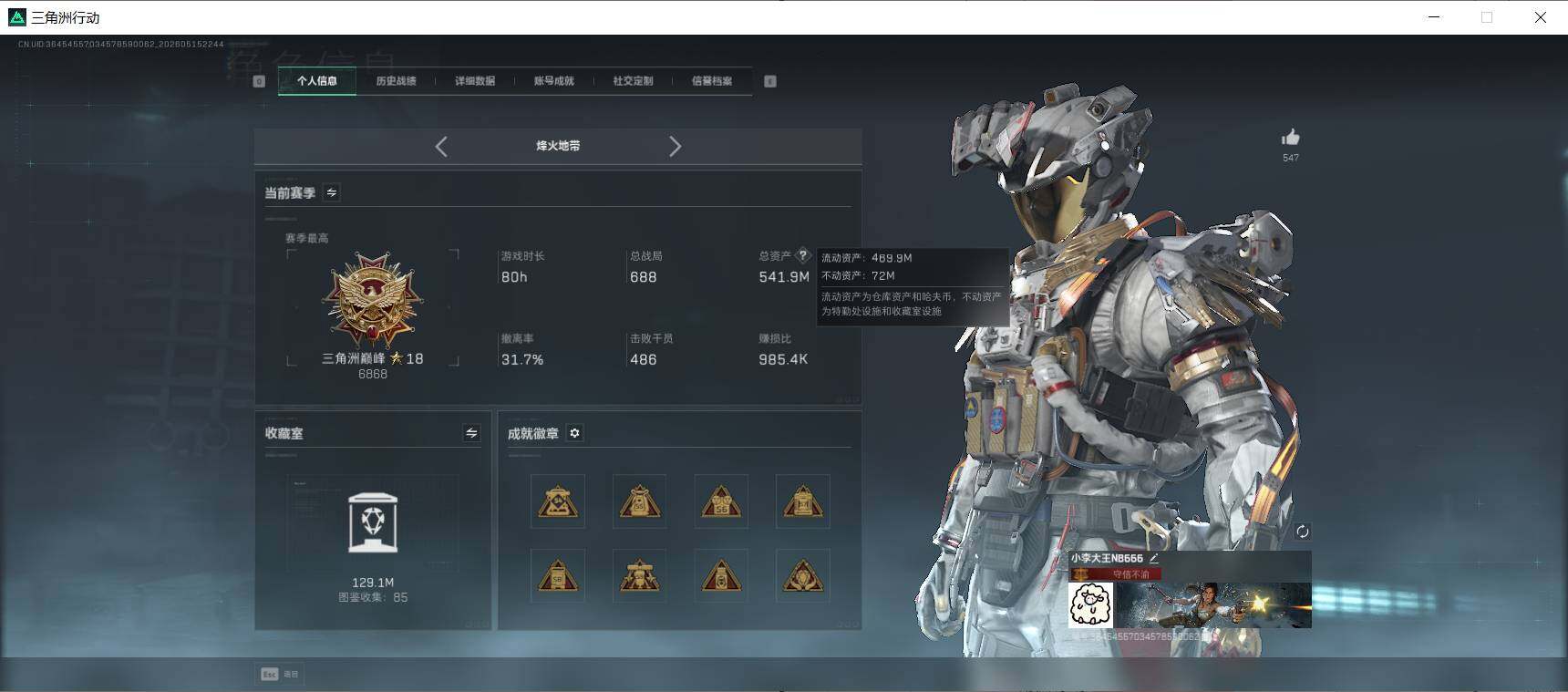Open the 个人信息 tab
The width and height of the screenshot is (1568, 692).
point(316,81)
